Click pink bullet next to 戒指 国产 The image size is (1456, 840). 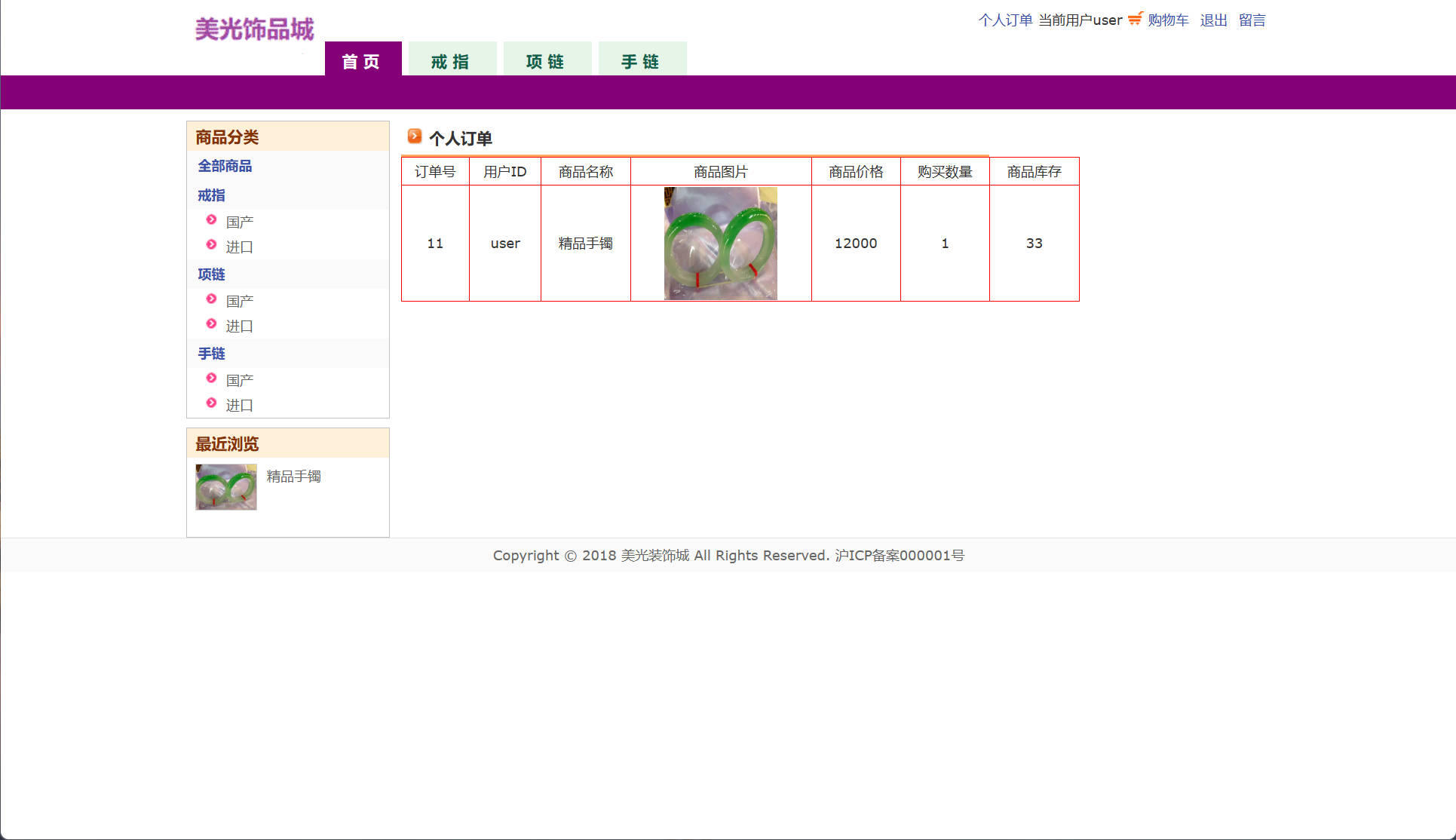[x=211, y=220]
